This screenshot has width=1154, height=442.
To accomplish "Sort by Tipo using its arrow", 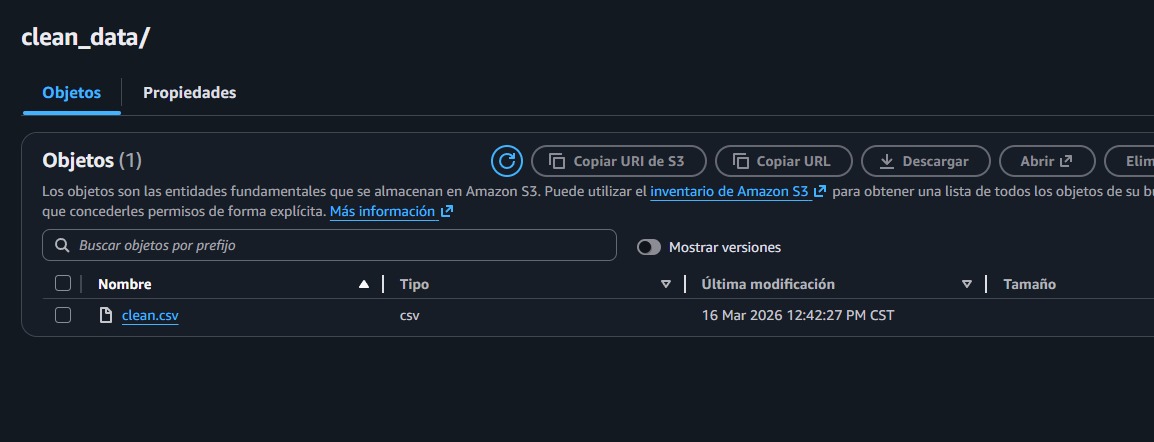I will click(x=666, y=284).
